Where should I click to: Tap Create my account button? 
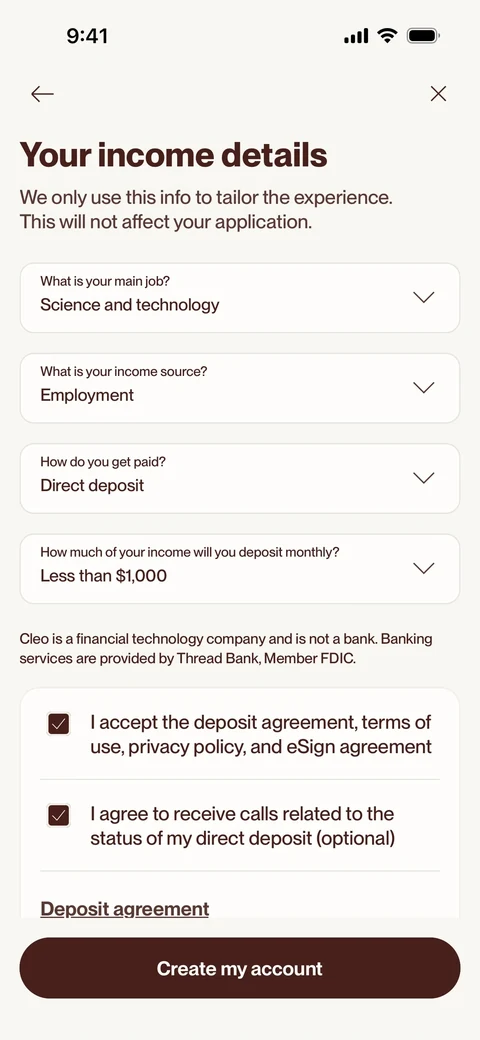coord(240,968)
